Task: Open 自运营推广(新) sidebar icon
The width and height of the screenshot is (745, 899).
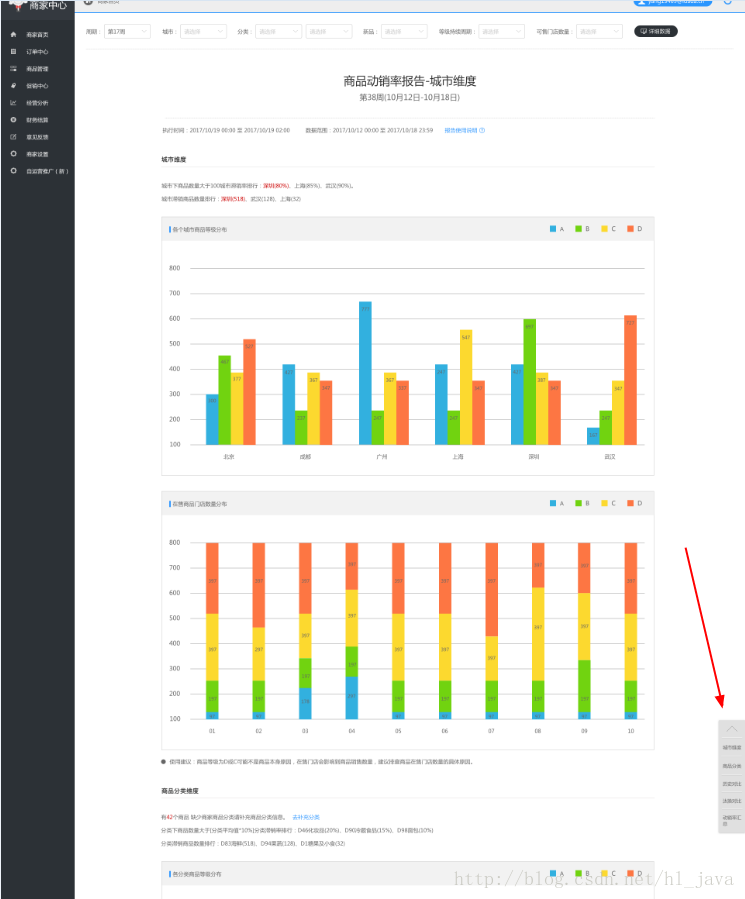Action: (13, 171)
